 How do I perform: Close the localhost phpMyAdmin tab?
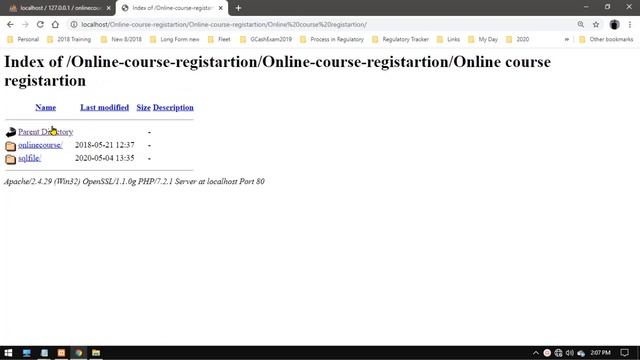pyautogui.click(x=109, y=8)
